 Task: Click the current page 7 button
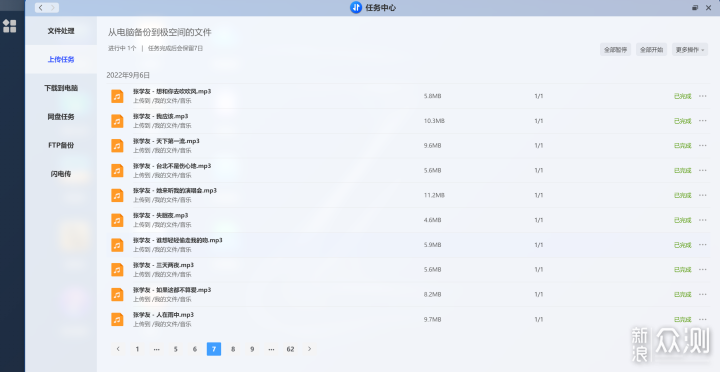coord(214,349)
